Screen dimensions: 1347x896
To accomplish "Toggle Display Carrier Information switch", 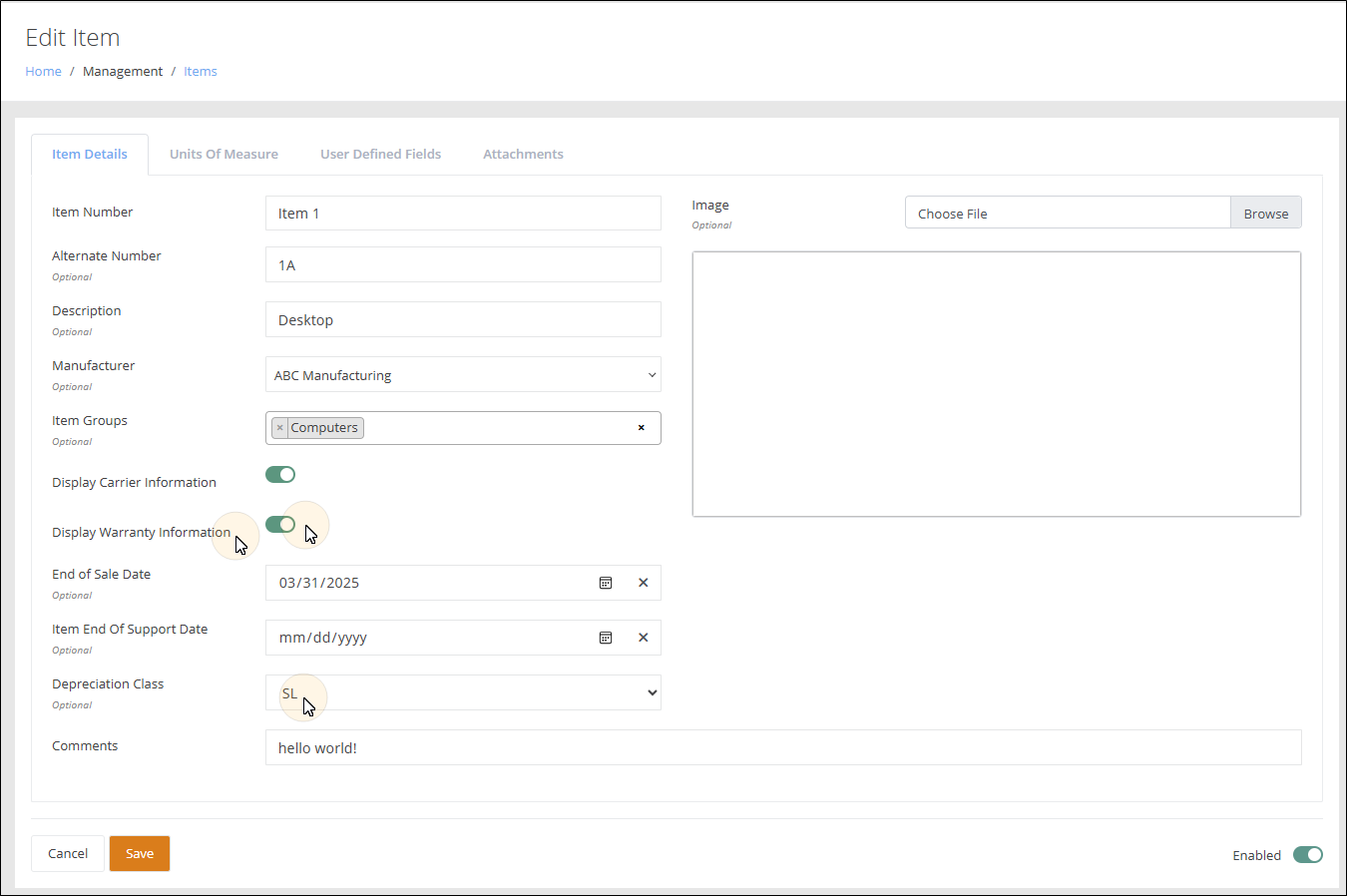I will 280,474.
